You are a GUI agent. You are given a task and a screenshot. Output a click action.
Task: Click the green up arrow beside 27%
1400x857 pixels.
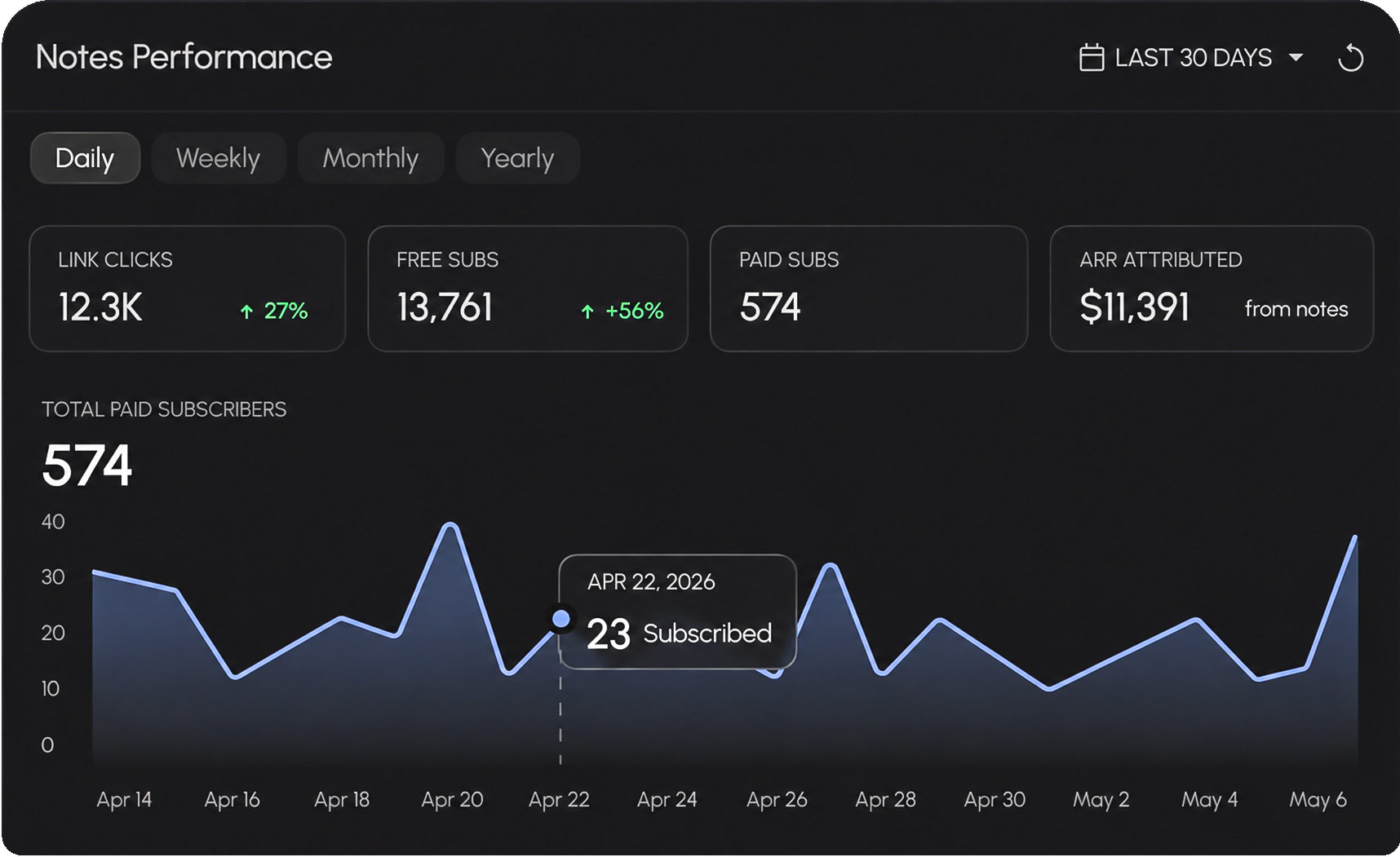pyautogui.click(x=246, y=311)
